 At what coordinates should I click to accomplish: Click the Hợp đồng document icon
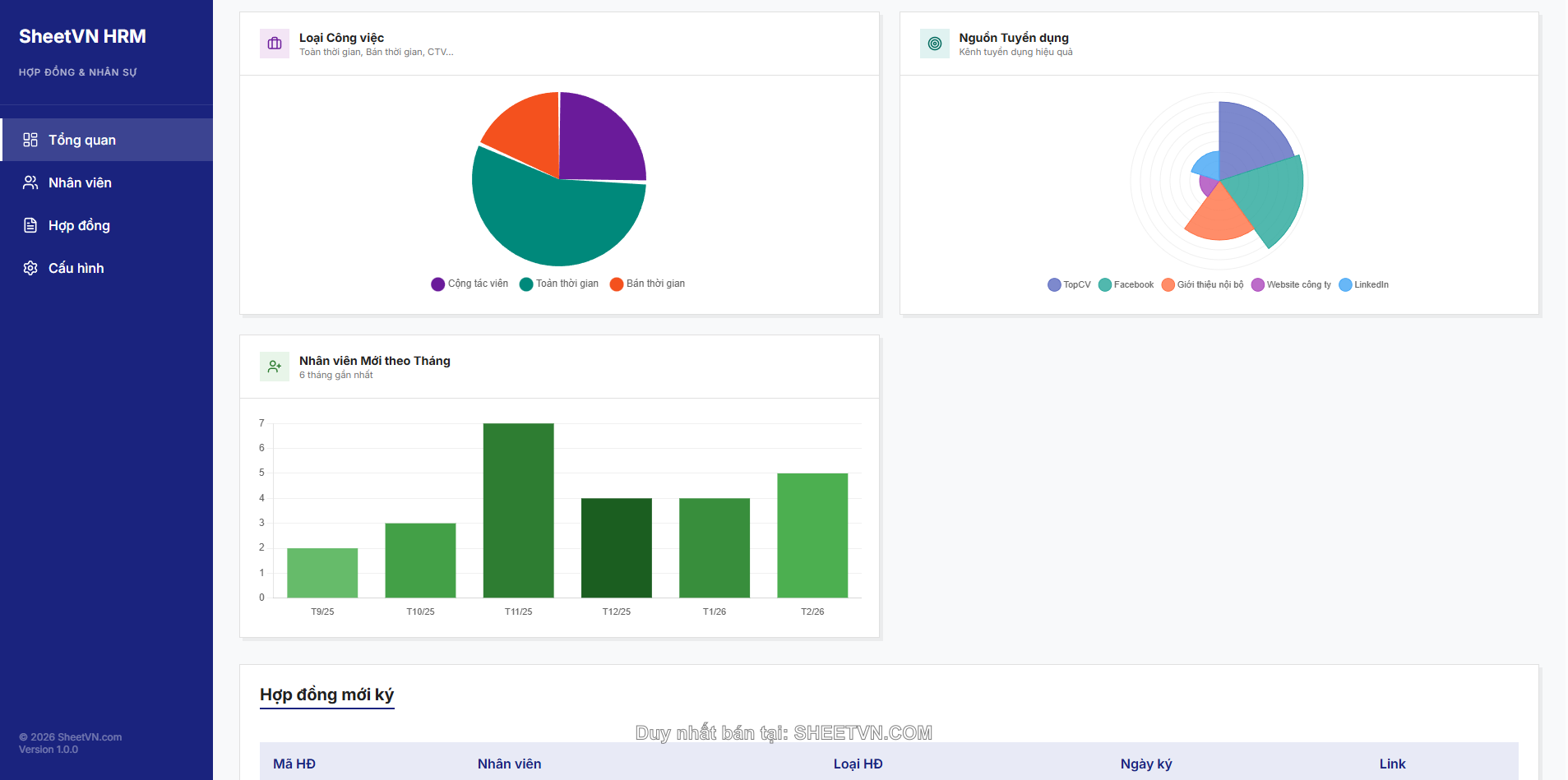[30, 225]
